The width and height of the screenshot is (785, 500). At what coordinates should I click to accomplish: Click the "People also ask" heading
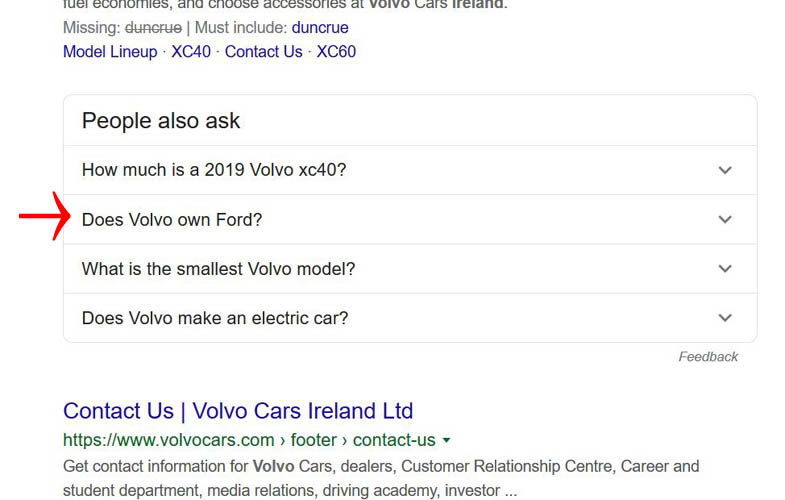(161, 121)
